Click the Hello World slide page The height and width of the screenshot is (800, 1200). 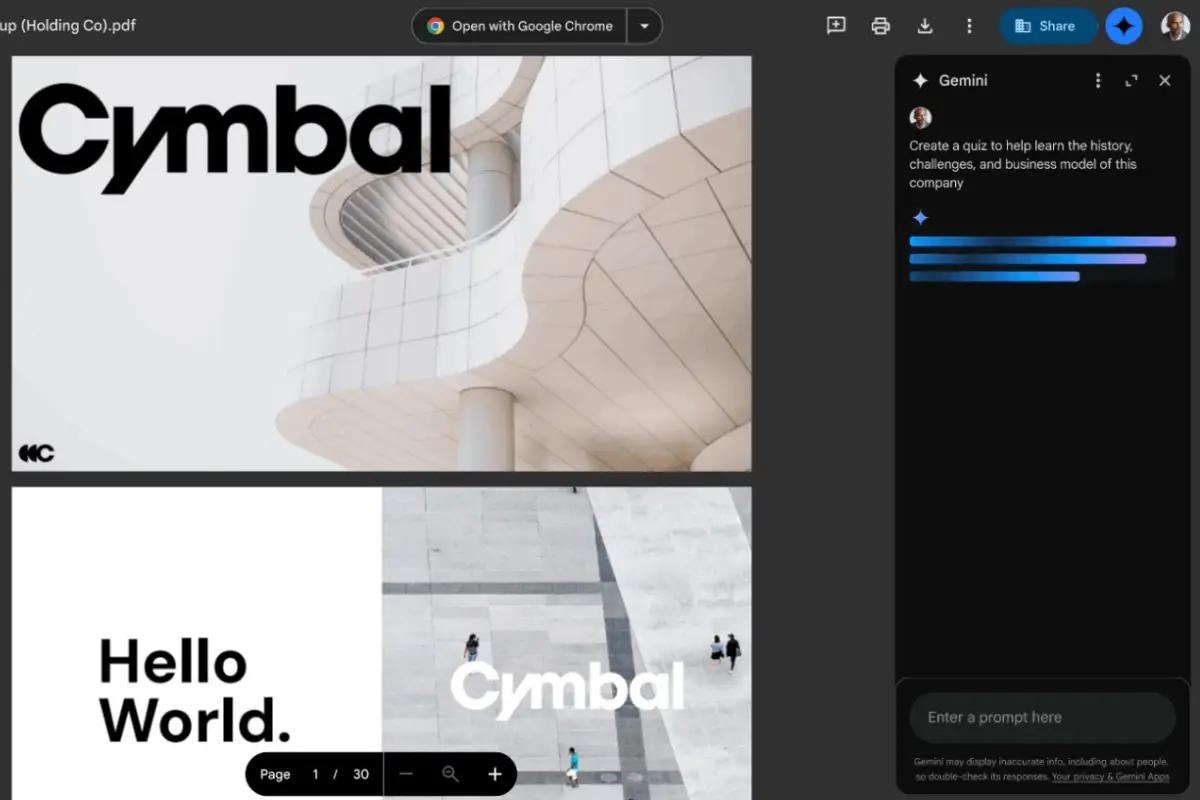[x=381, y=643]
